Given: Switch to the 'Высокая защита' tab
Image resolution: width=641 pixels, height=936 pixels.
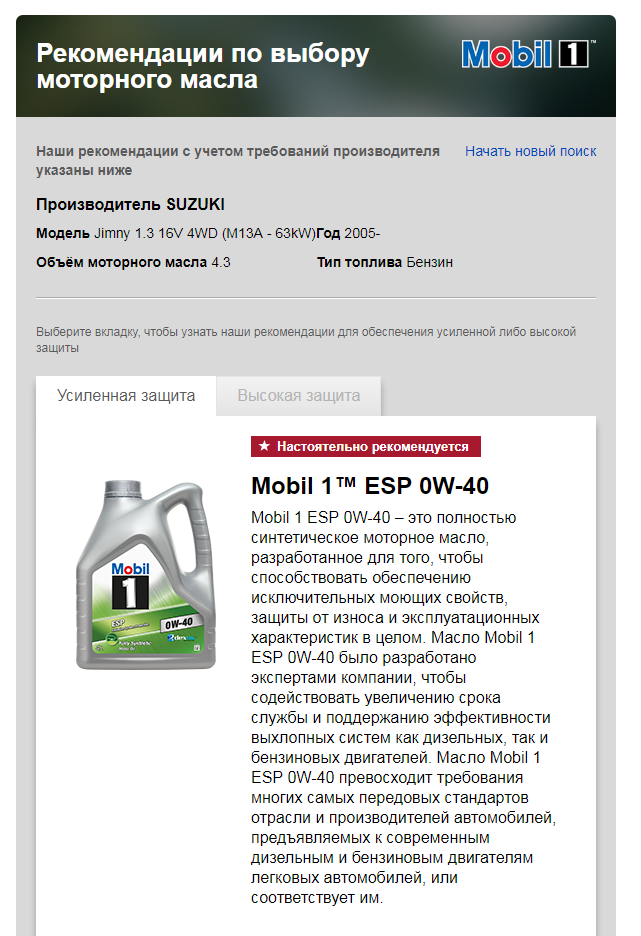Looking at the screenshot, I should [x=298, y=395].
